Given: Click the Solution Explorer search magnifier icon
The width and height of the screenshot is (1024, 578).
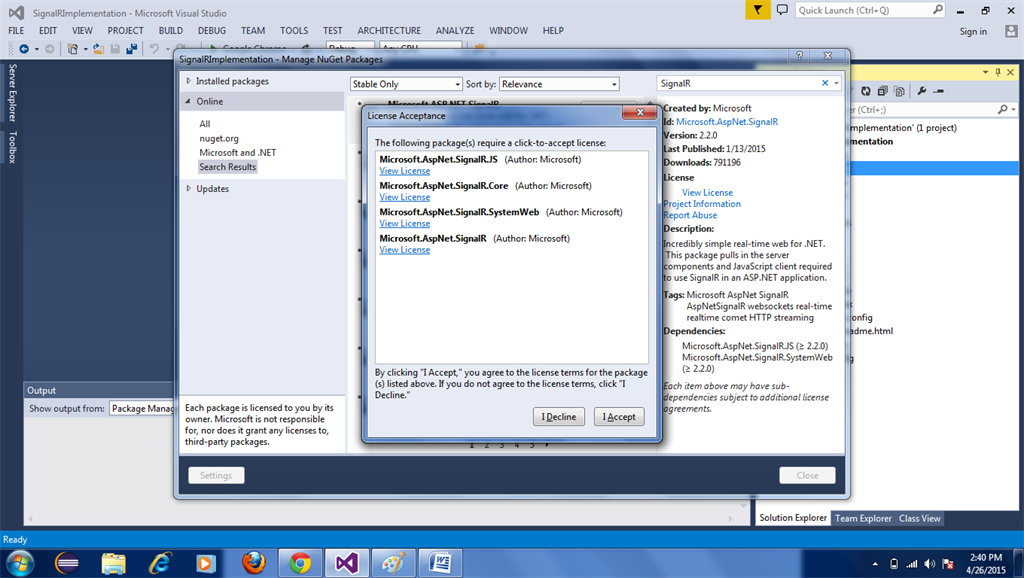Looking at the screenshot, I should [x=1002, y=109].
